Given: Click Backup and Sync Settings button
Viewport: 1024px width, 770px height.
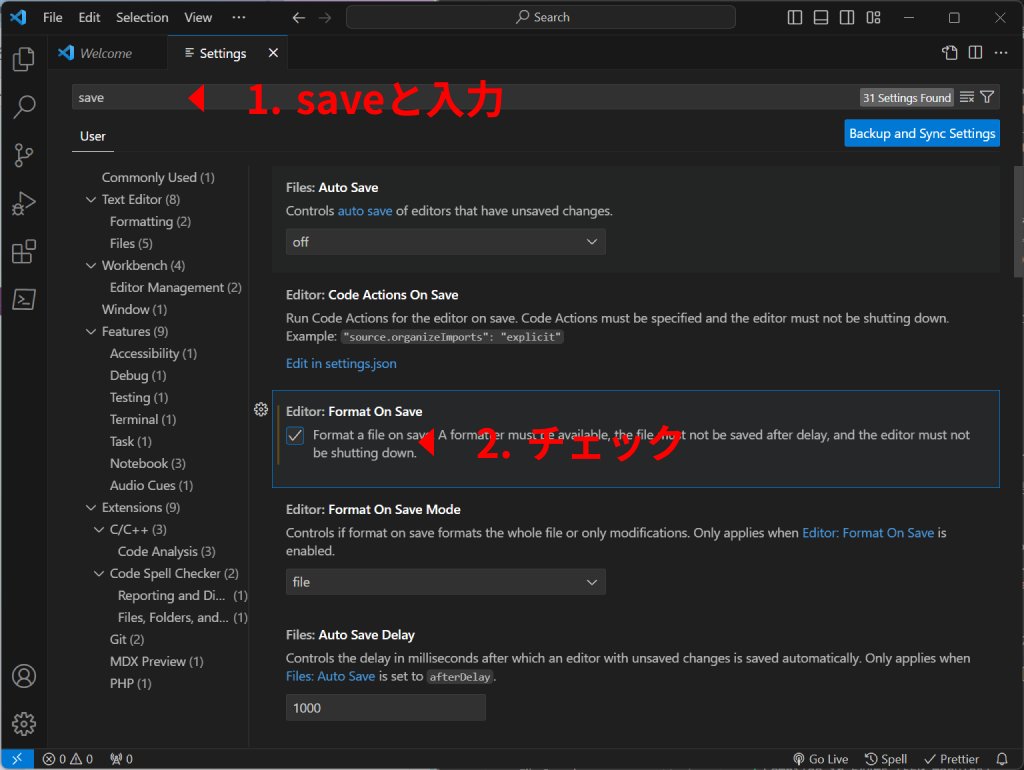Looking at the screenshot, I should pos(921,133).
